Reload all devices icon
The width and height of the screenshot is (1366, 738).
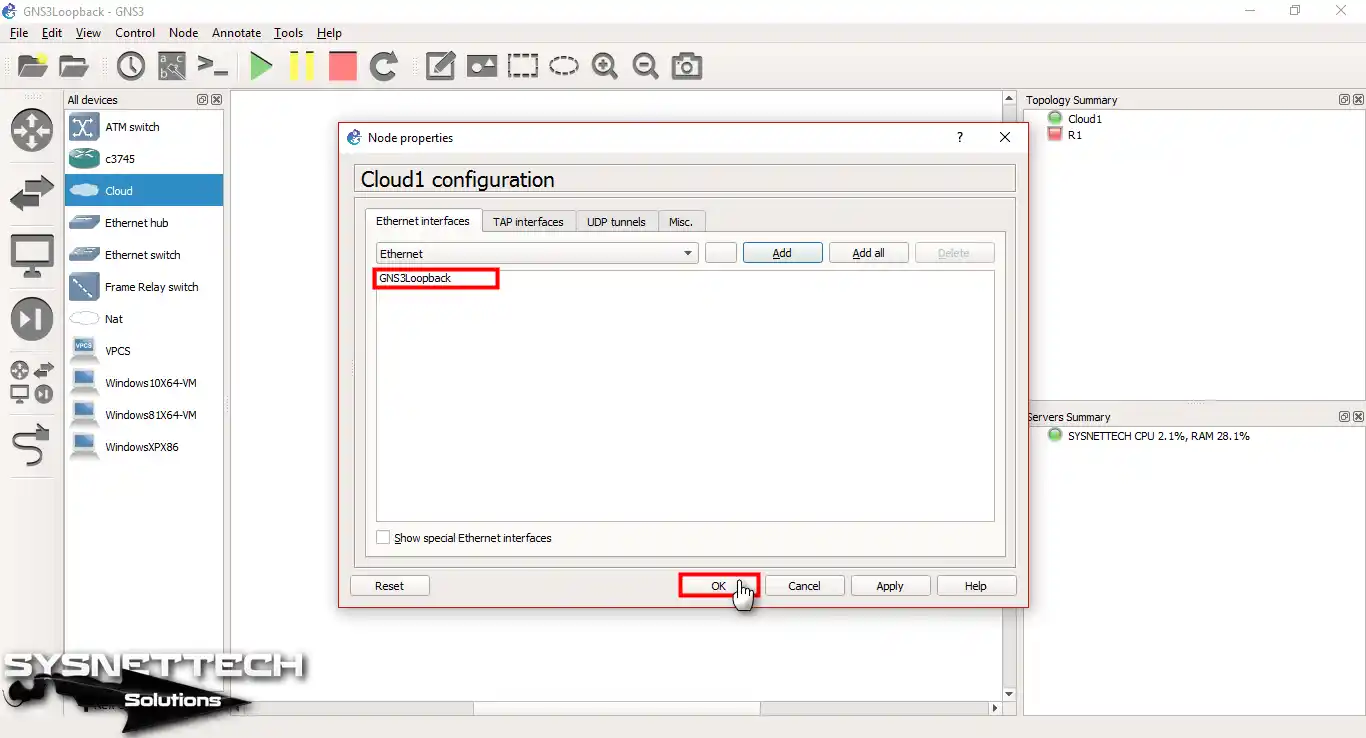coord(384,67)
